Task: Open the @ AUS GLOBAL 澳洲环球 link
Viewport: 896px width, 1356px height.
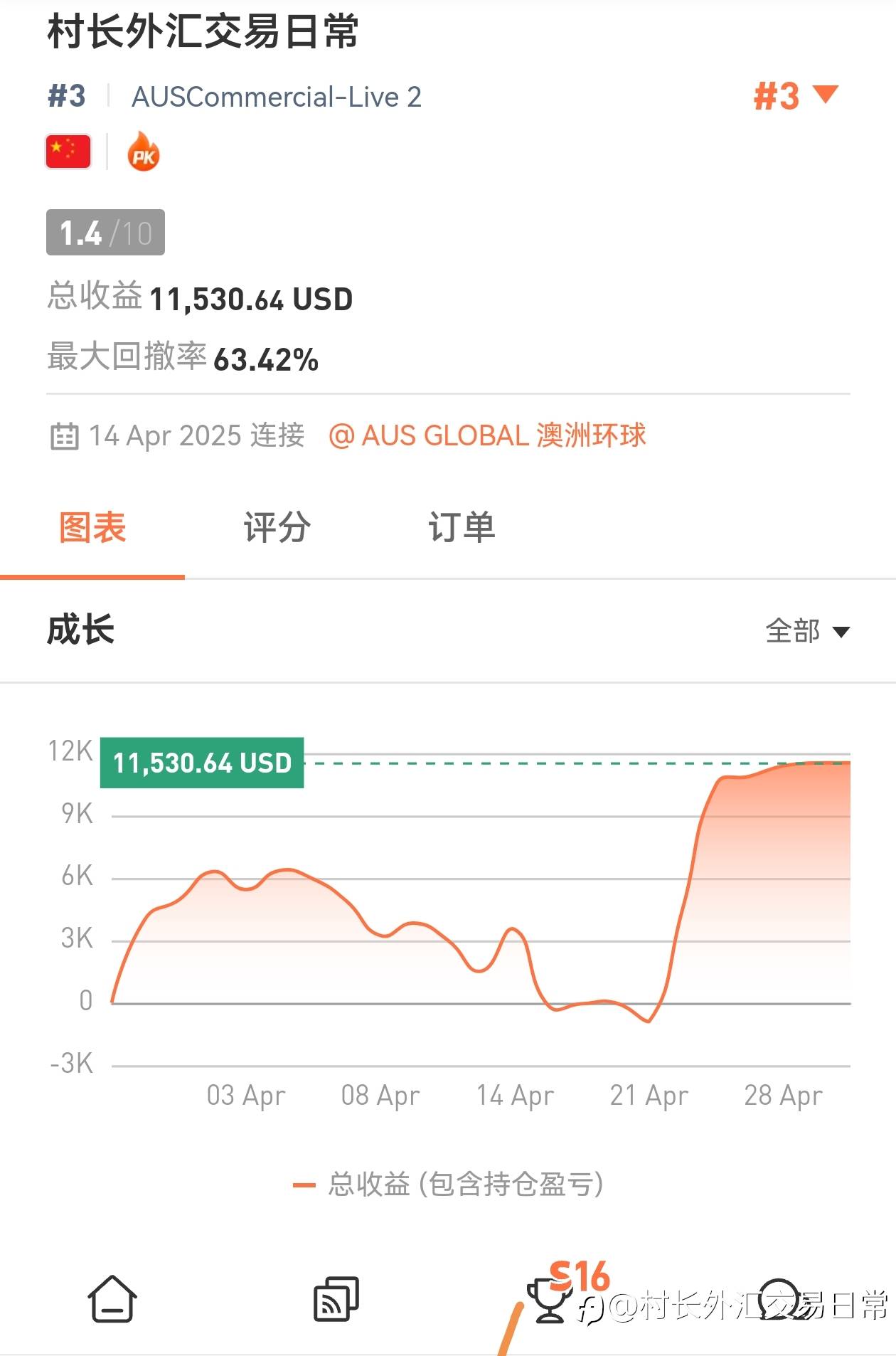Action: coord(487,435)
